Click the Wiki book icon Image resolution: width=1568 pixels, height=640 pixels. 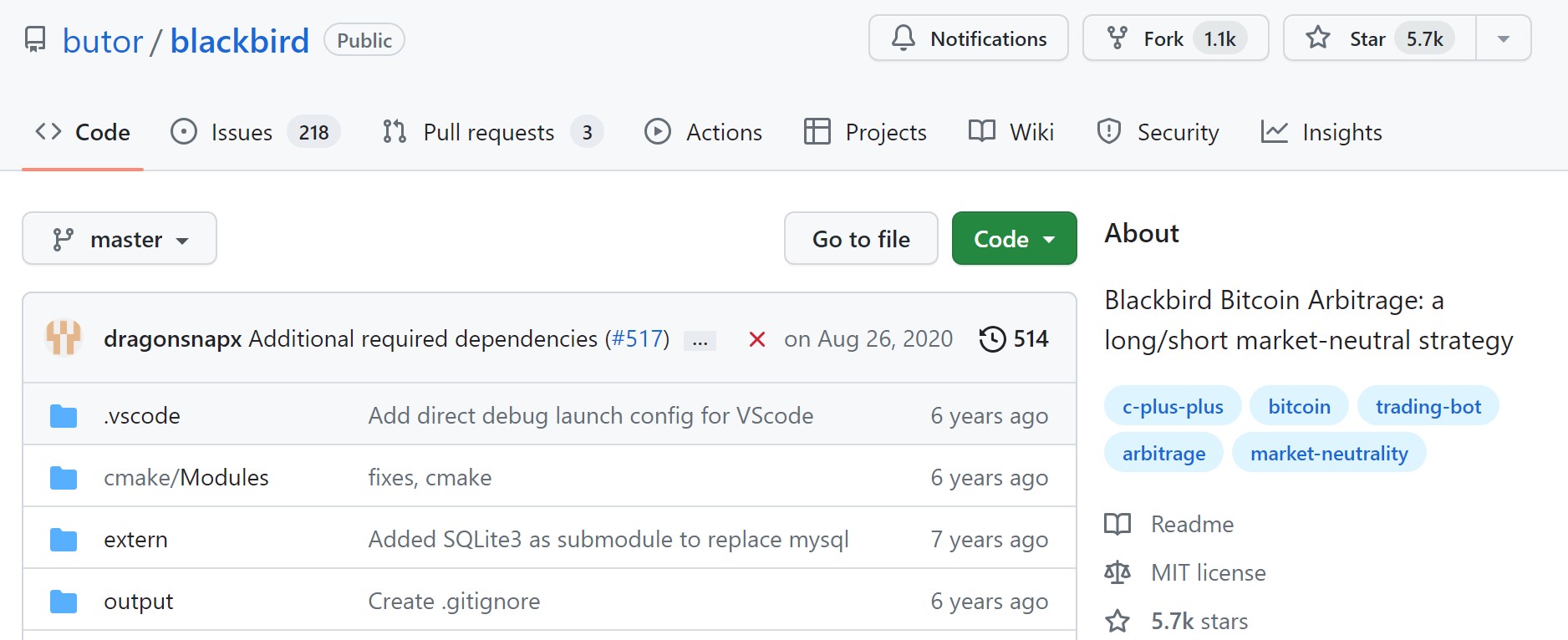982,131
